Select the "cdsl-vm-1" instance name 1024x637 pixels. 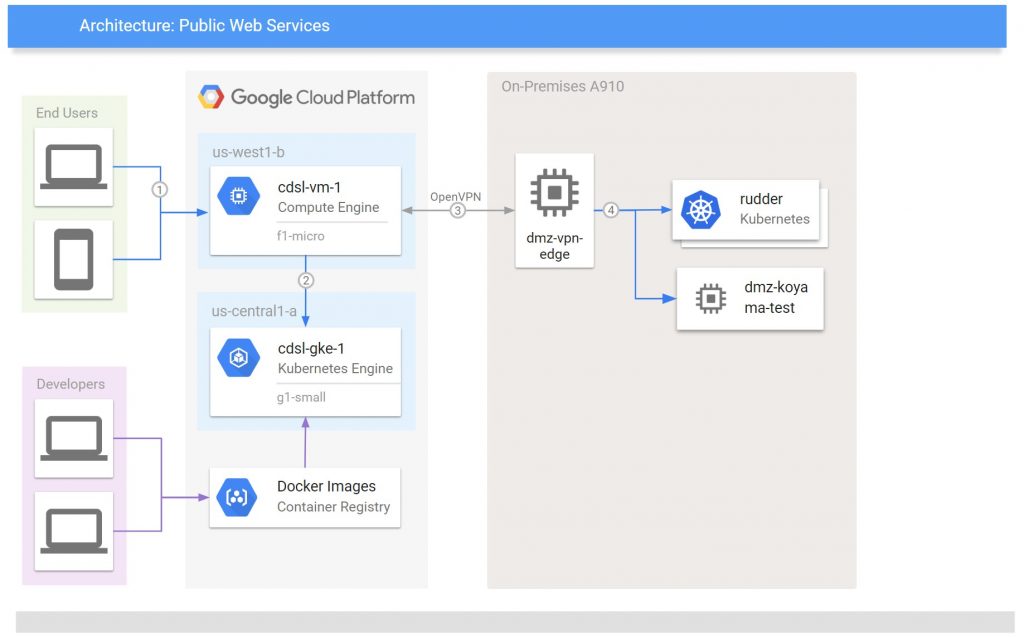(x=310, y=188)
